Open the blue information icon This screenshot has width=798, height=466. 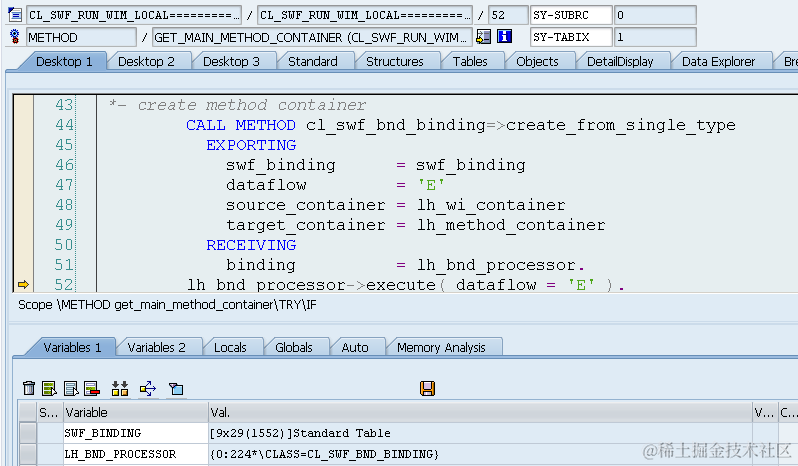(504, 36)
